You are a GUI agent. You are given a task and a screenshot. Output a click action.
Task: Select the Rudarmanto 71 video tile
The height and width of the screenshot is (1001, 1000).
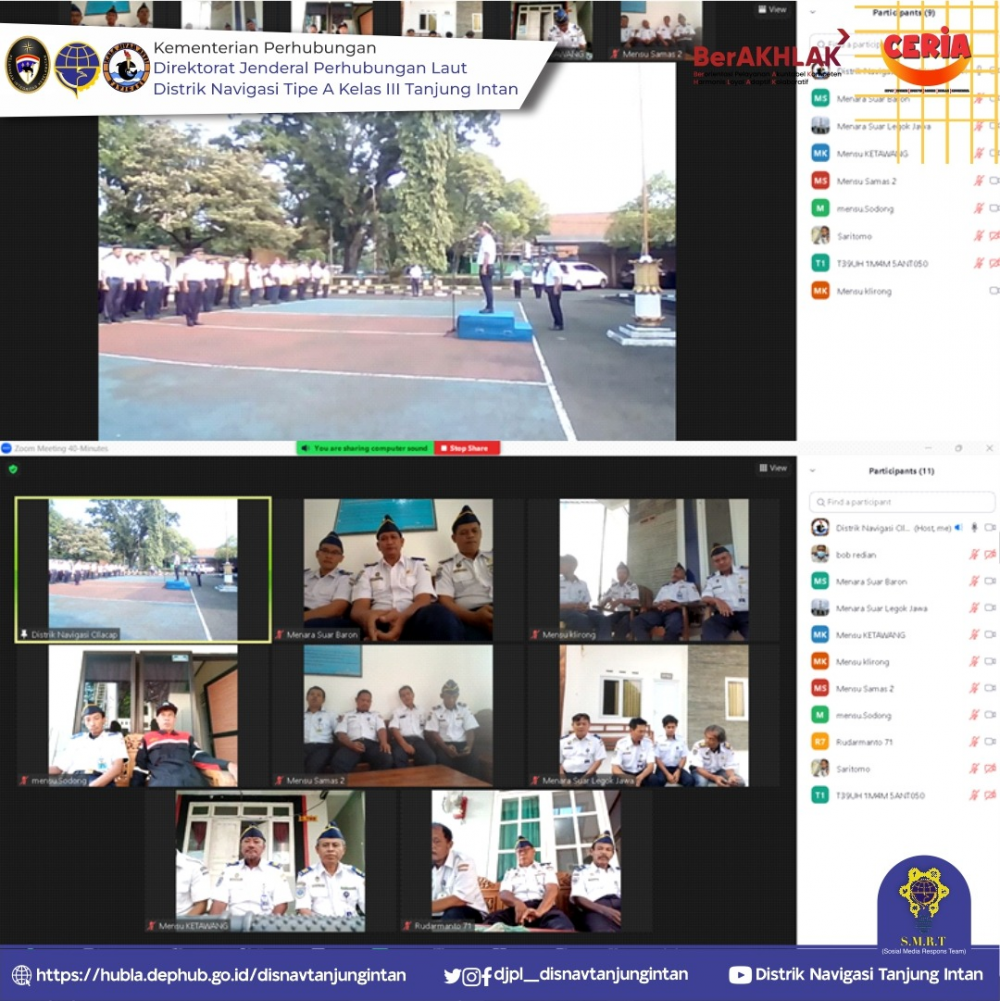coord(526,861)
